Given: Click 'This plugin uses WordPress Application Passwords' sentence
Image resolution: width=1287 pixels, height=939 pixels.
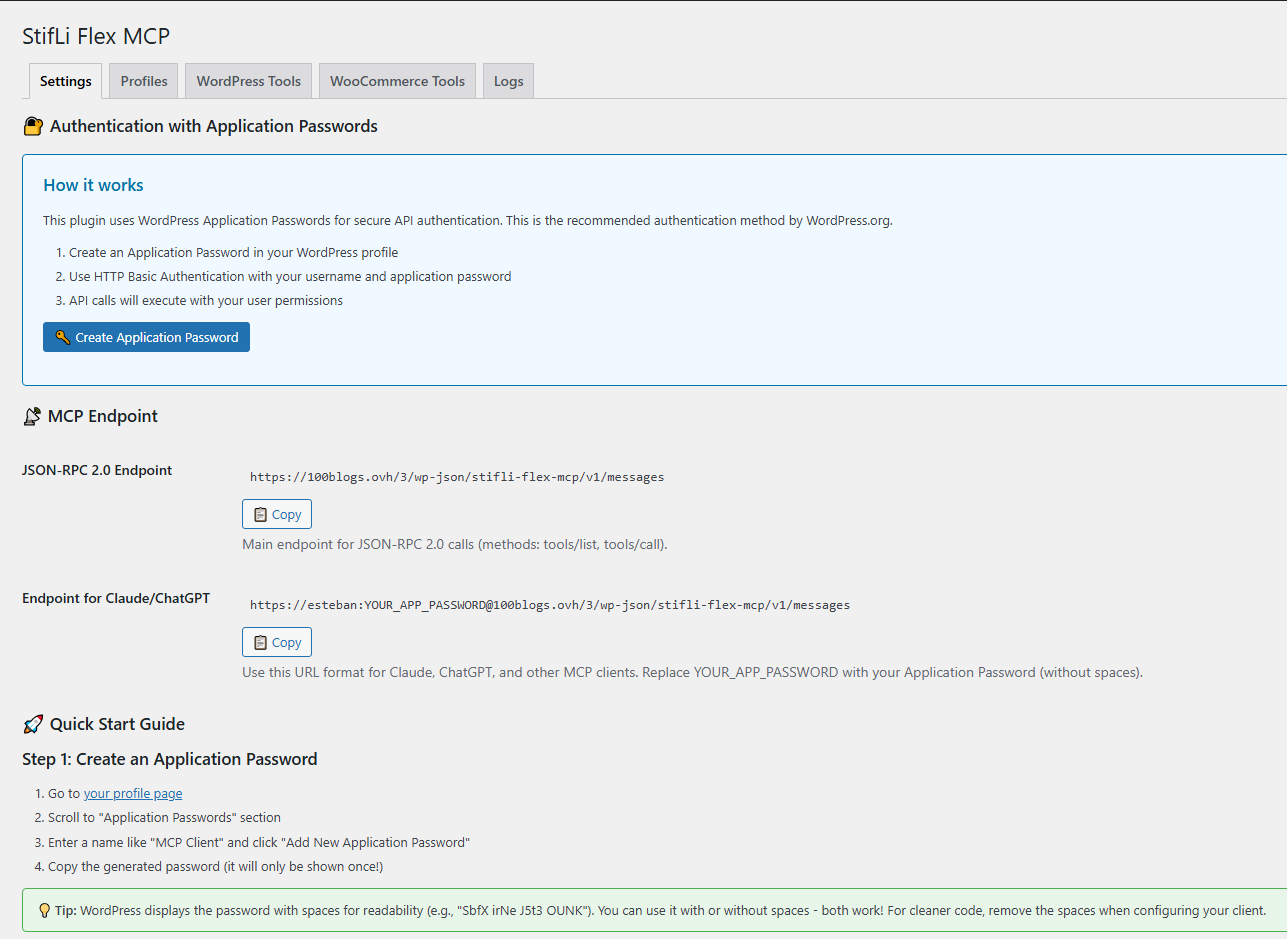Looking at the screenshot, I should [468, 221].
